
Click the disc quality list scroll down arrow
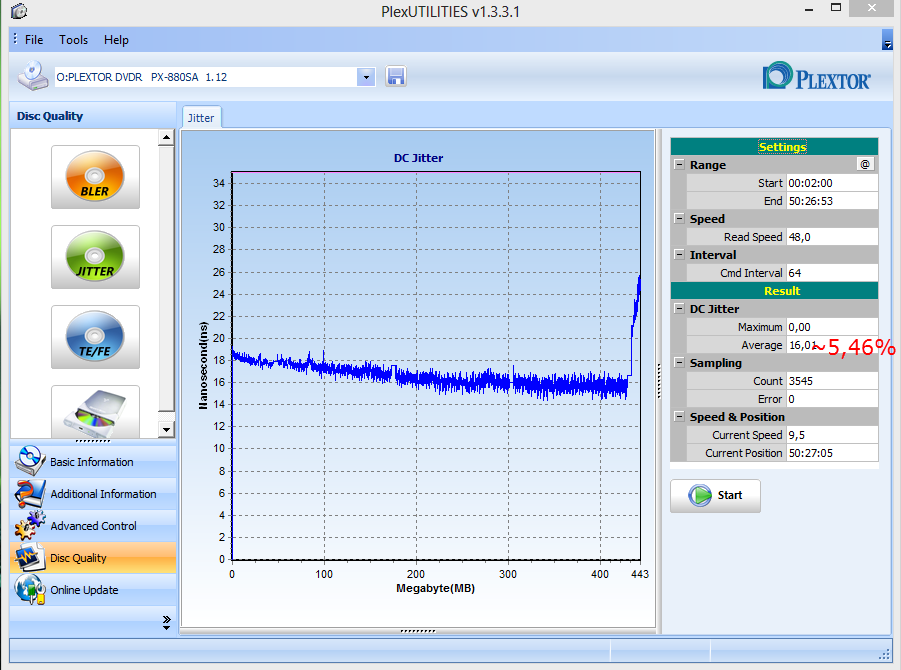[166, 429]
